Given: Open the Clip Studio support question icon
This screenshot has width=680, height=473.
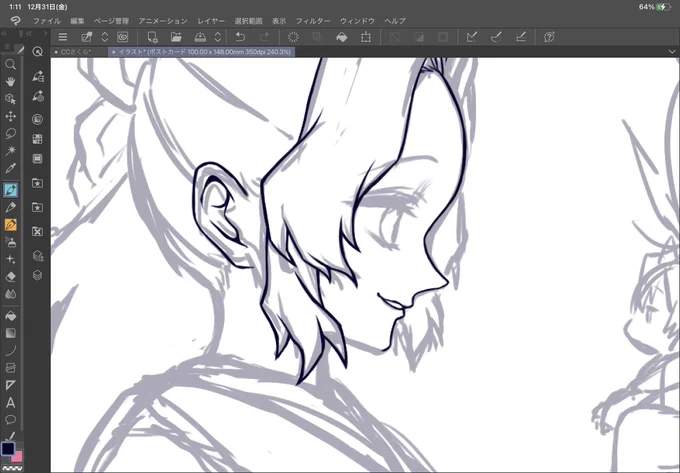Looking at the screenshot, I should click(x=549, y=37).
